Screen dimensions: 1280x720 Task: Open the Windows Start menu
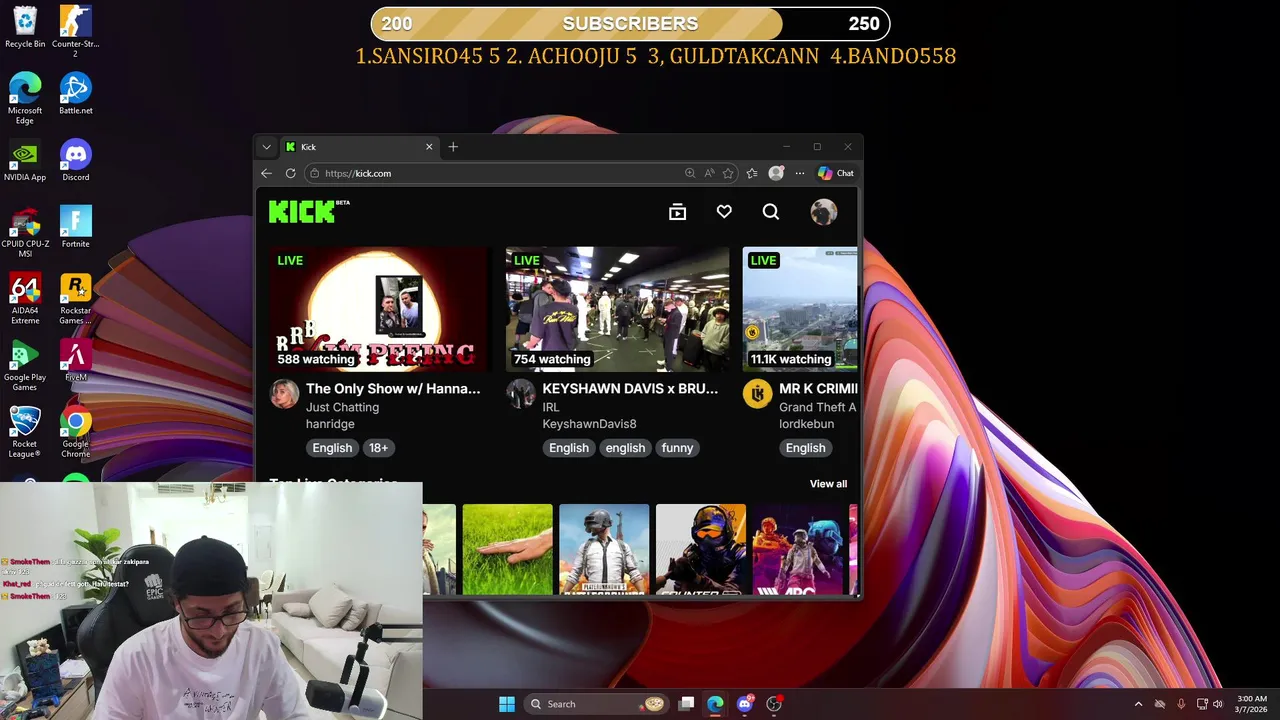pos(507,704)
